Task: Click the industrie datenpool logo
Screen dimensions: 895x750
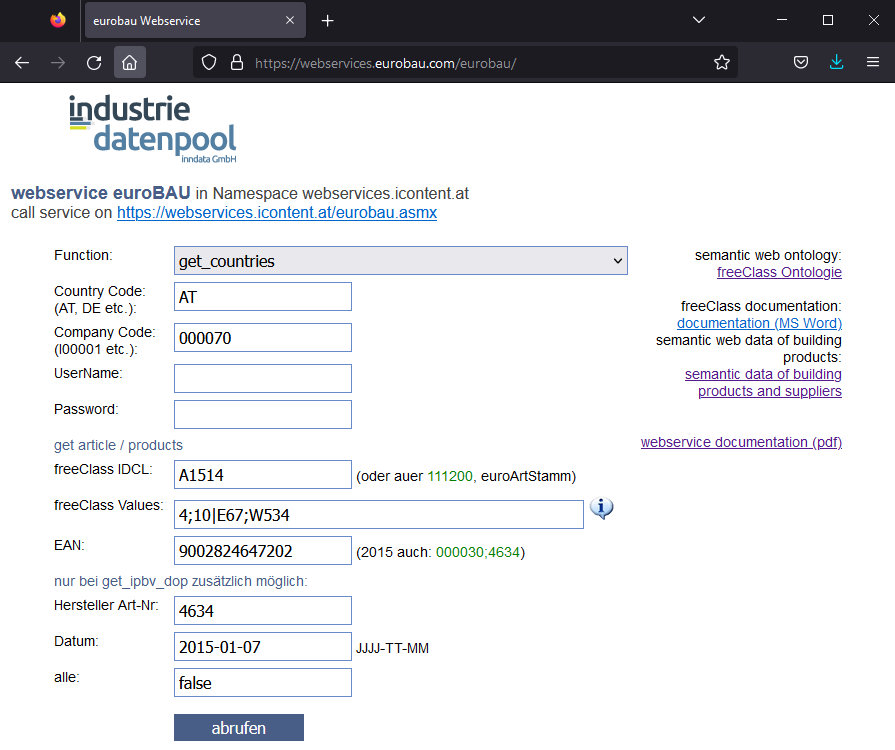Action: pyautogui.click(x=152, y=129)
